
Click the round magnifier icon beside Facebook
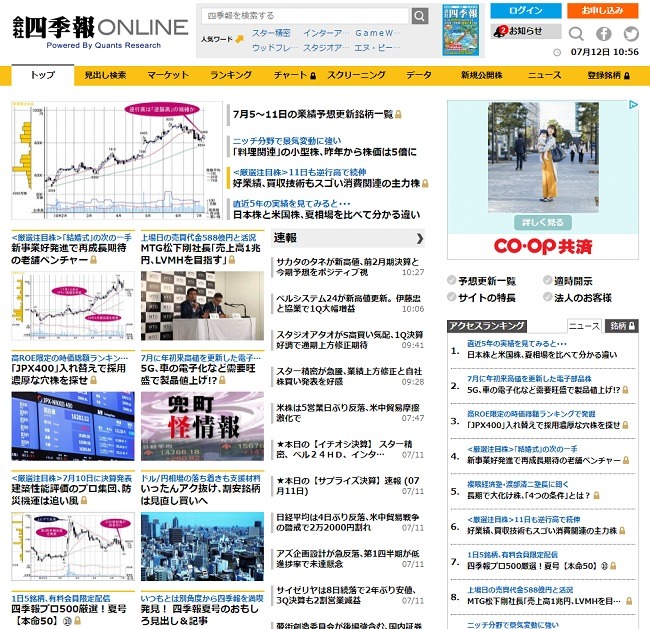(x=576, y=34)
